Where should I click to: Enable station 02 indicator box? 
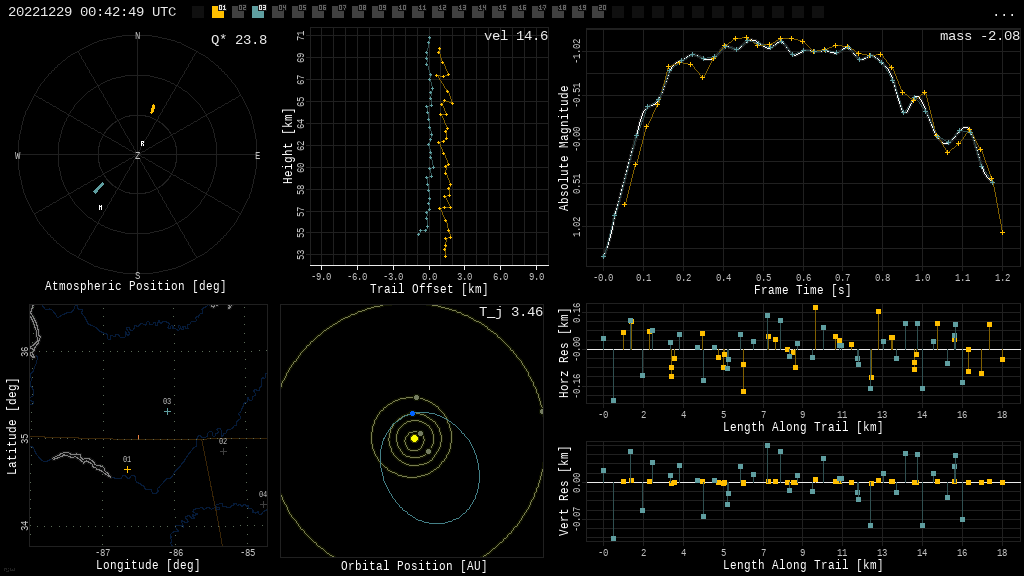238,12
